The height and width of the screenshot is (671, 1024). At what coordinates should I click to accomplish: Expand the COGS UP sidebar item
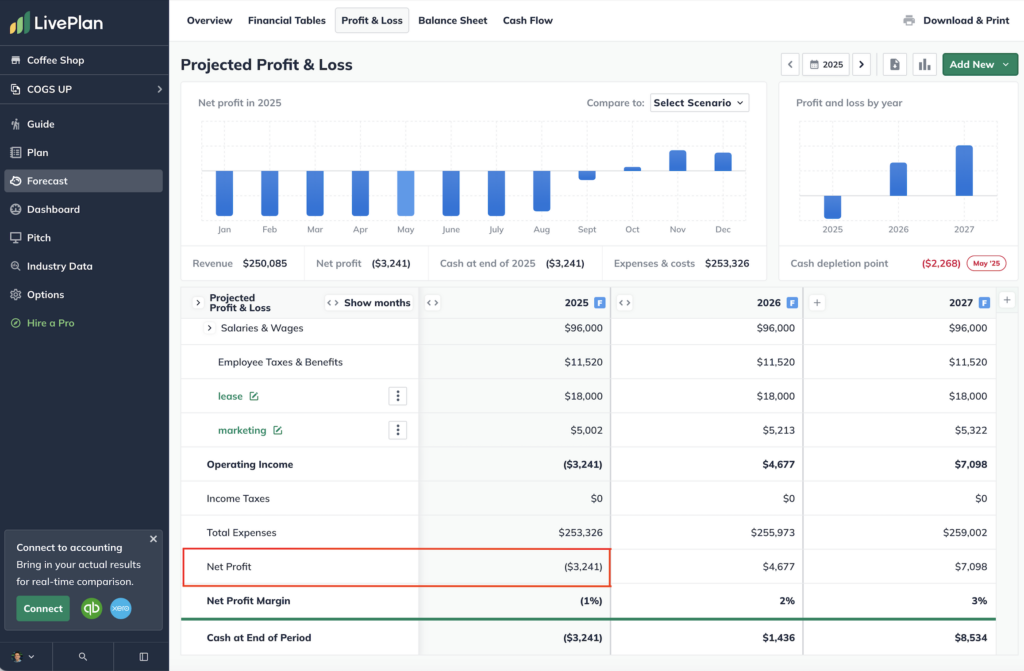point(160,88)
